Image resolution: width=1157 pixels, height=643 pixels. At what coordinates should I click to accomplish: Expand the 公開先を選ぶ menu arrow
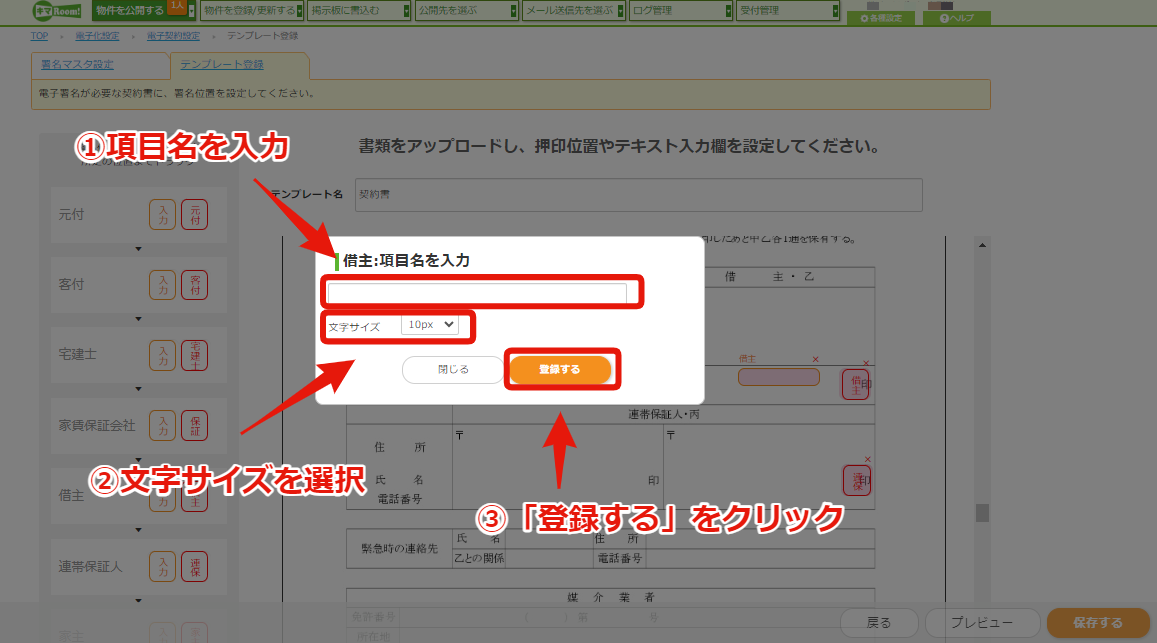tap(514, 11)
